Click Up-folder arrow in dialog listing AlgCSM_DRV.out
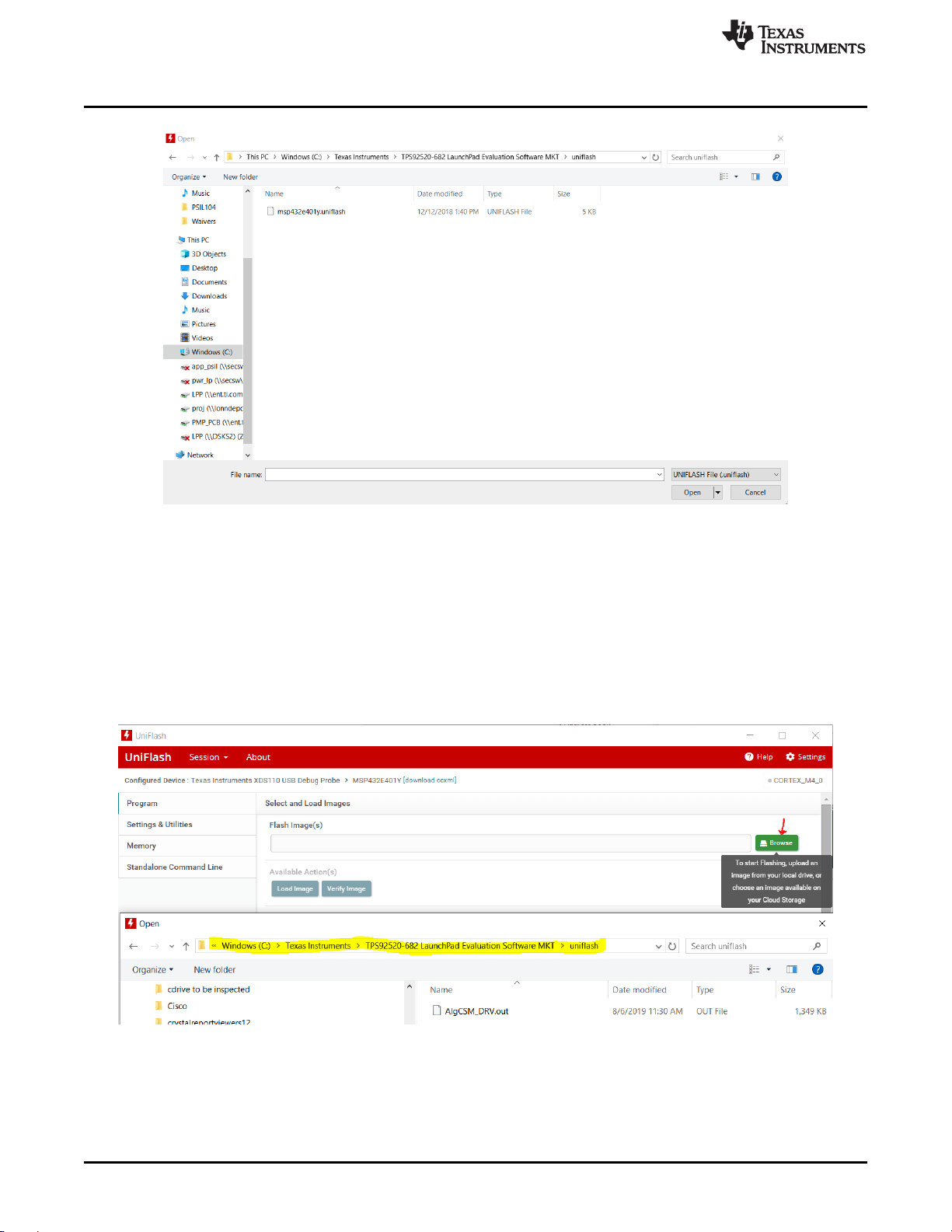The width and height of the screenshot is (952, 1232). coord(186,946)
